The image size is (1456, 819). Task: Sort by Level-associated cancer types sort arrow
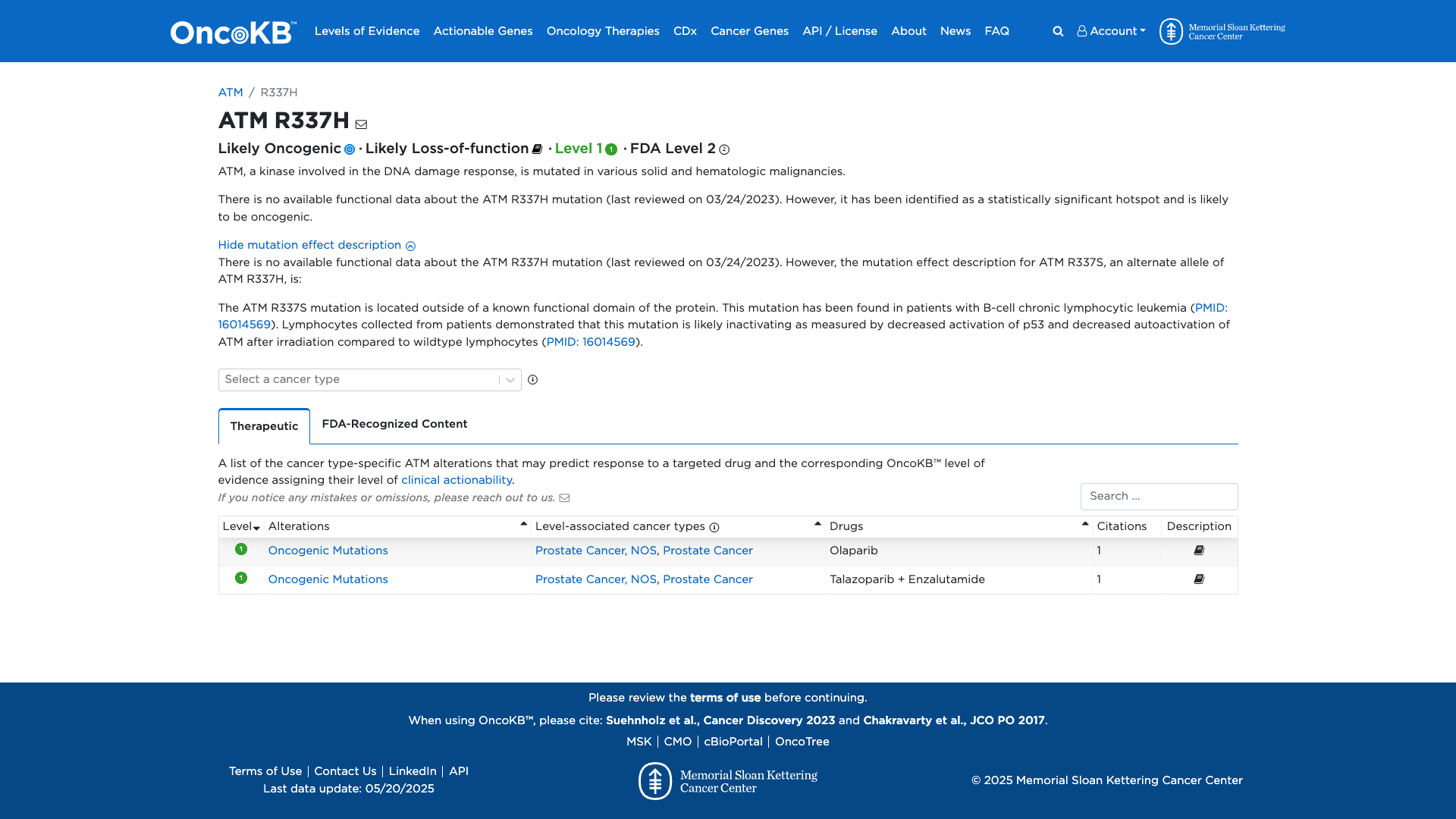[x=817, y=524]
